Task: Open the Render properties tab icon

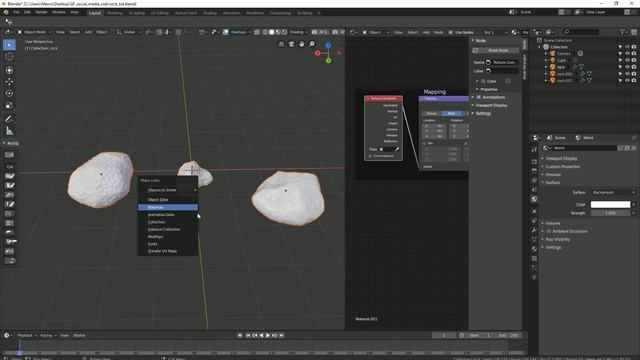Action: click(534, 162)
